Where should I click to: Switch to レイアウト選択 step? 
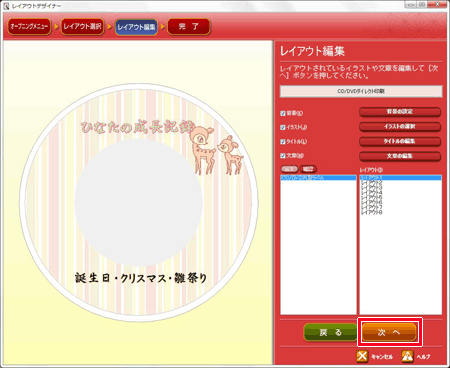pos(82,27)
